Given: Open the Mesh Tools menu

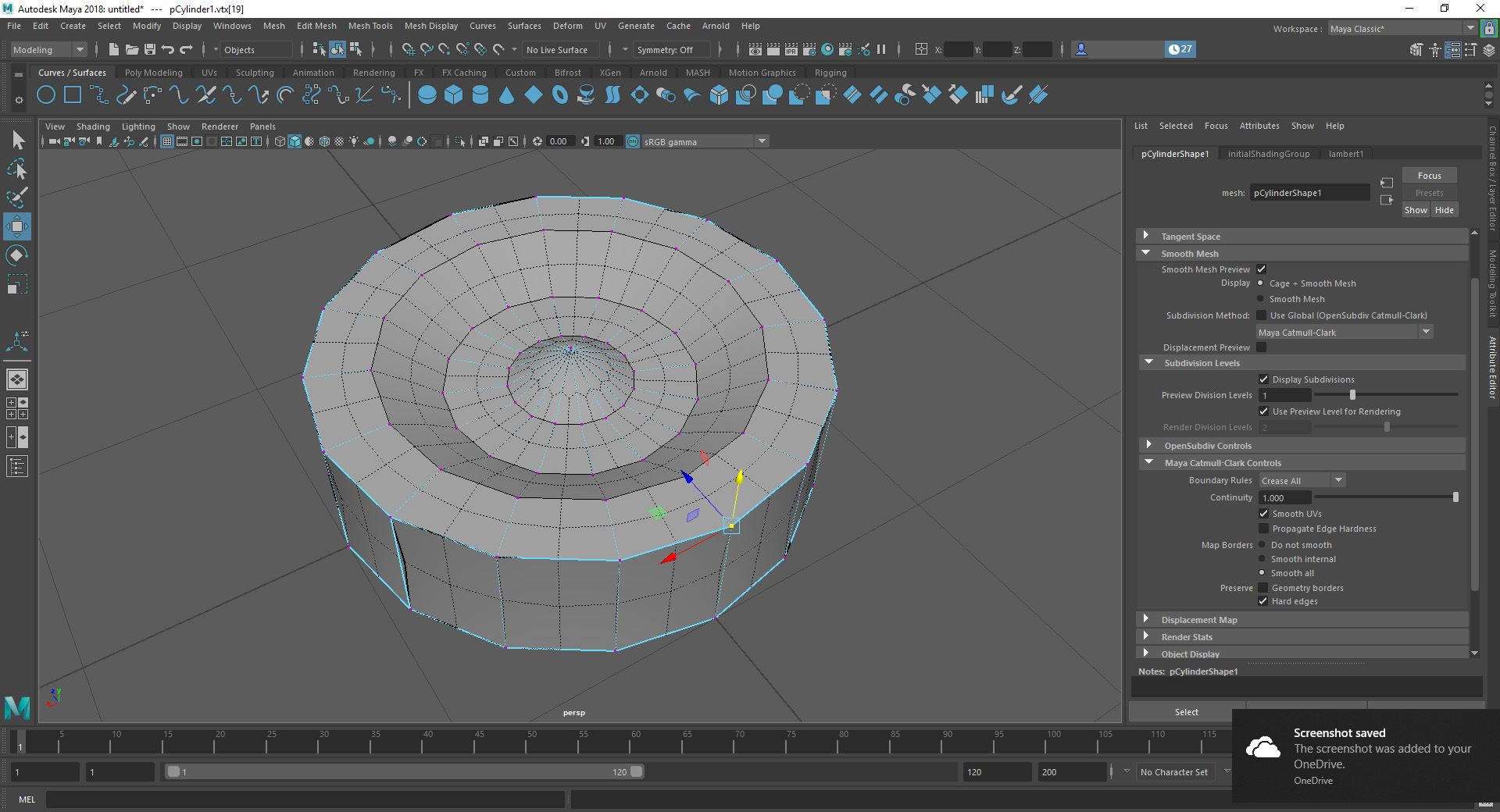Looking at the screenshot, I should pyautogui.click(x=370, y=26).
